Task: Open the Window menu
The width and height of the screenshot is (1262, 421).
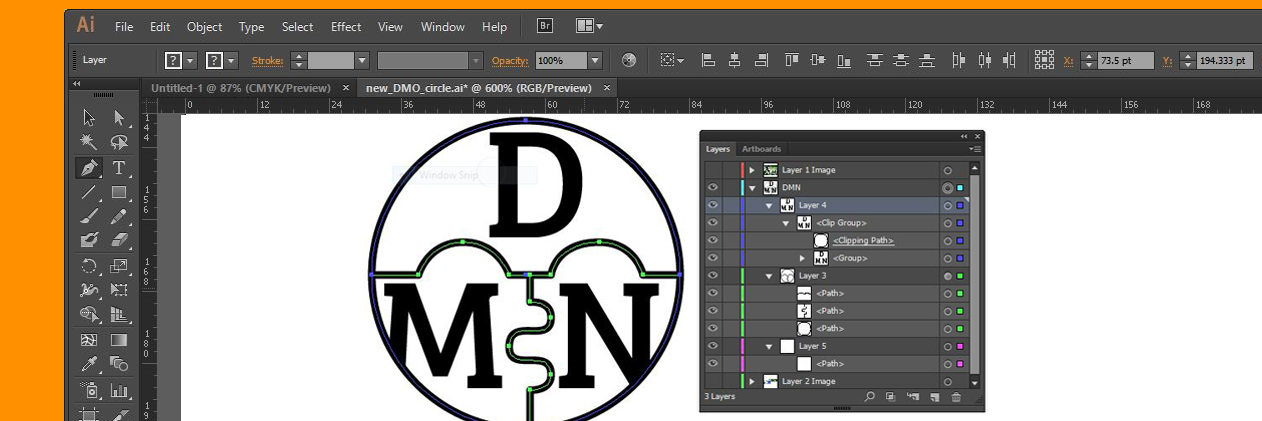Action: (x=443, y=27)
